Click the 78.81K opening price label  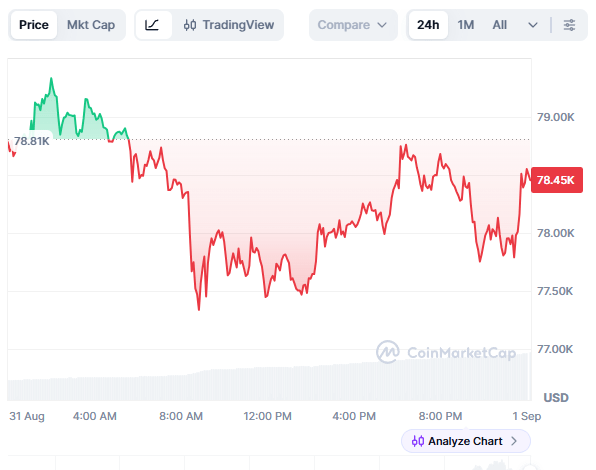click(31, 141)
